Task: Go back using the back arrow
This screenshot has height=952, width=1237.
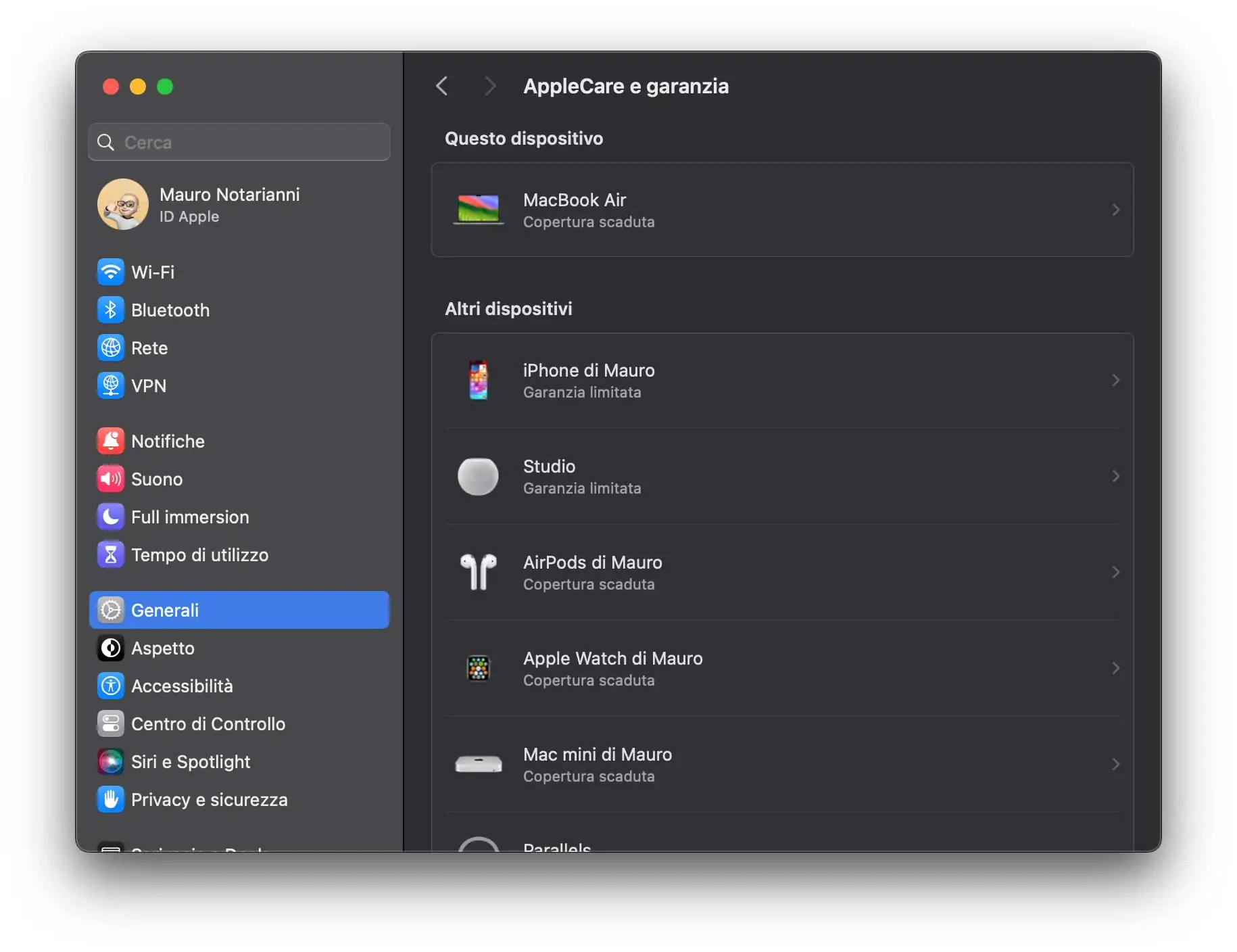Action: click(x=443, y=86)
